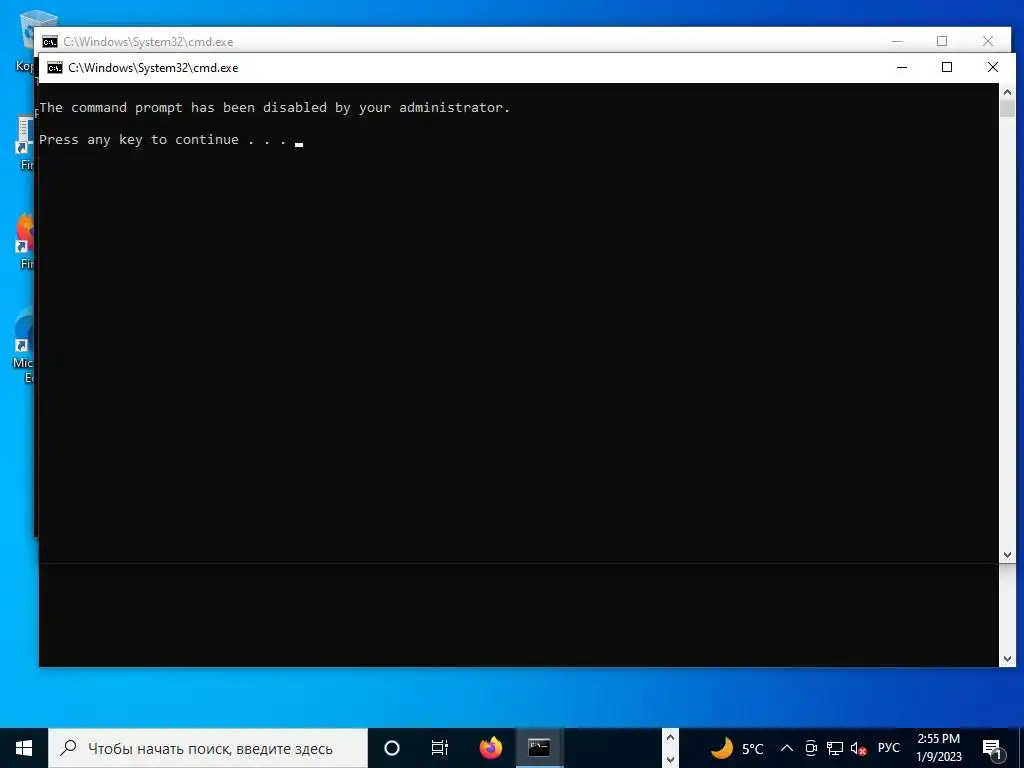This screenshot has height=768, width=1024.
Task: Open the weather widget showing 5°C
Action: [x=737, y=748]
